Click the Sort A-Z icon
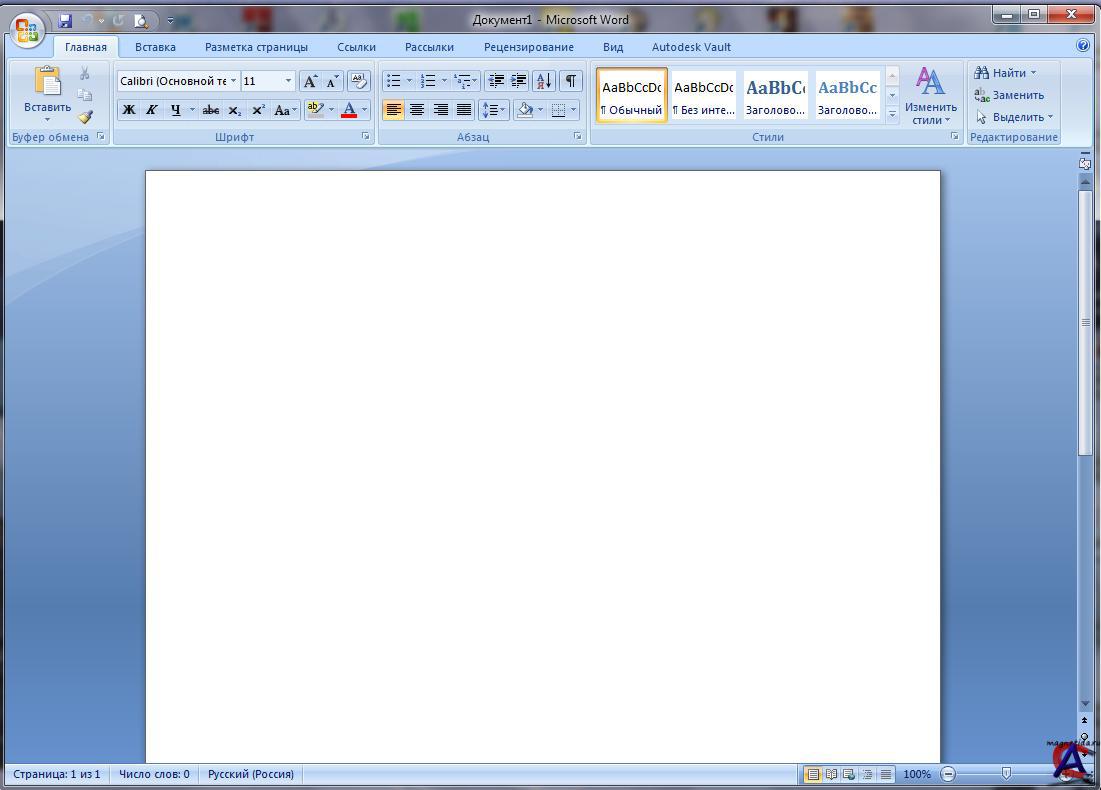 (543, 81)
